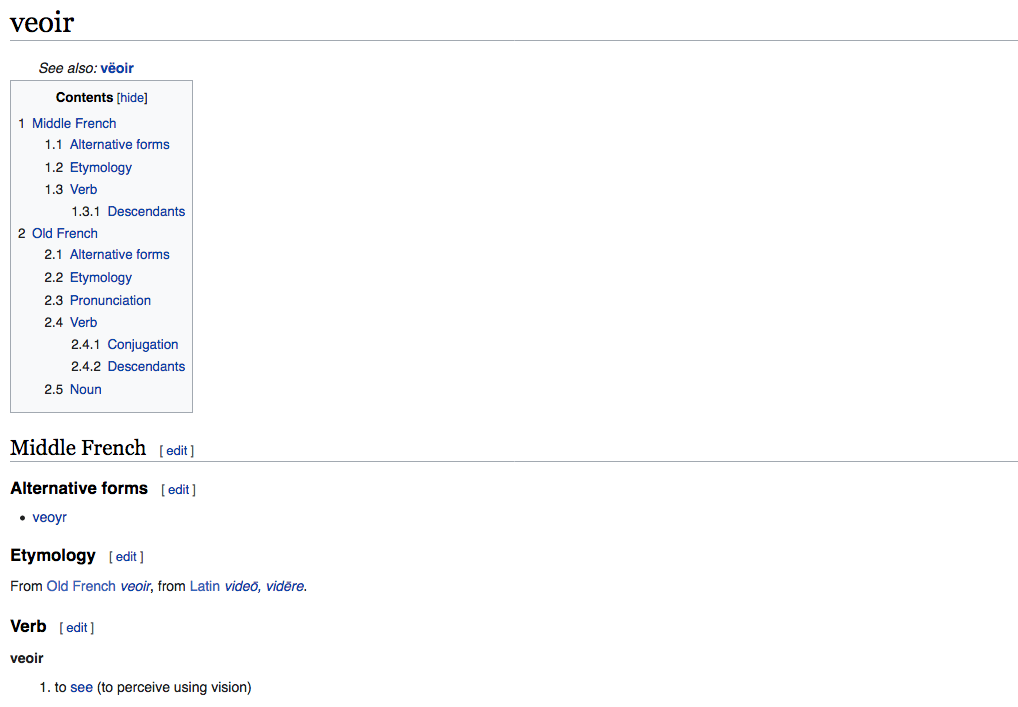Click edit next to Etymology heading
This screenshot has height=707, width=1018.
pyautogui.click(x=126, y=557)
